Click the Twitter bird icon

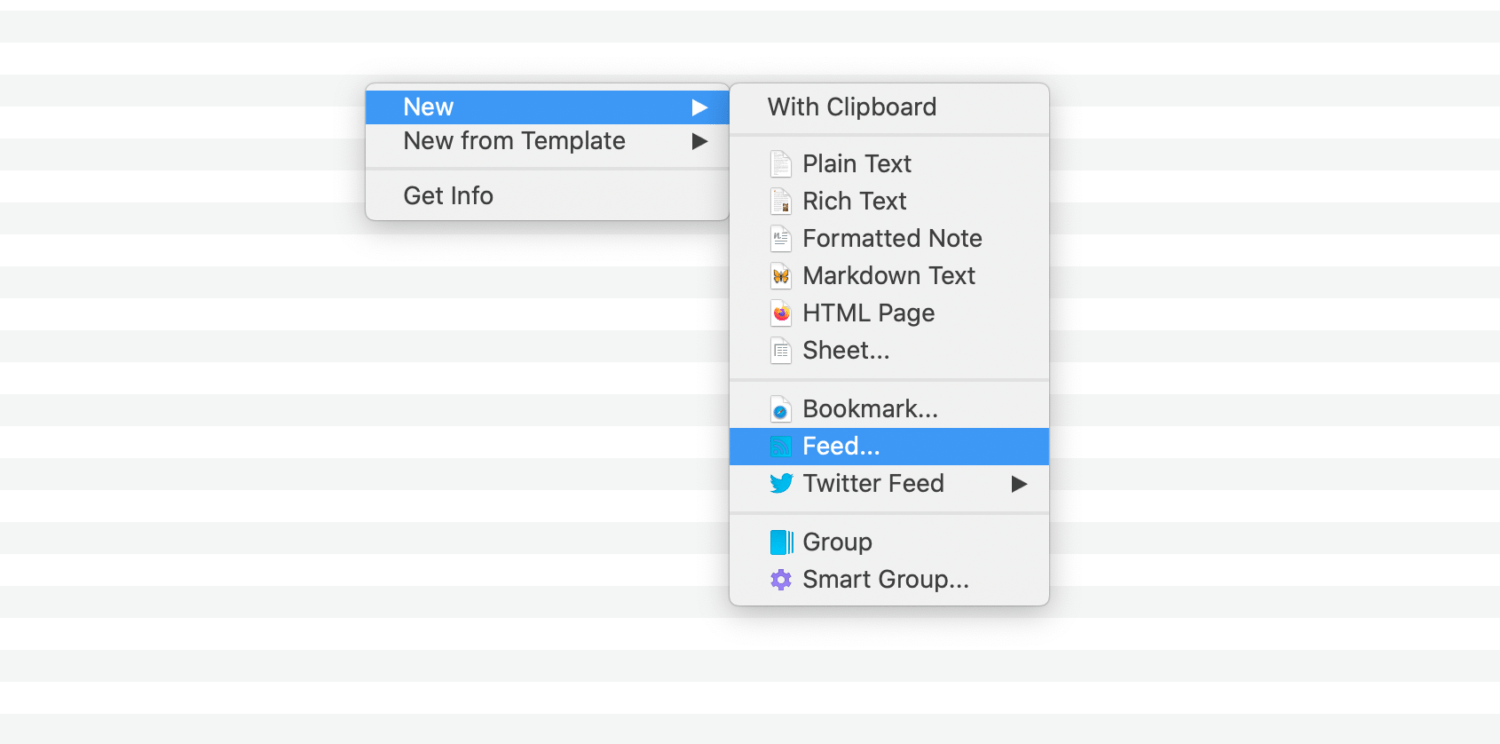click(x=781, y=484)
